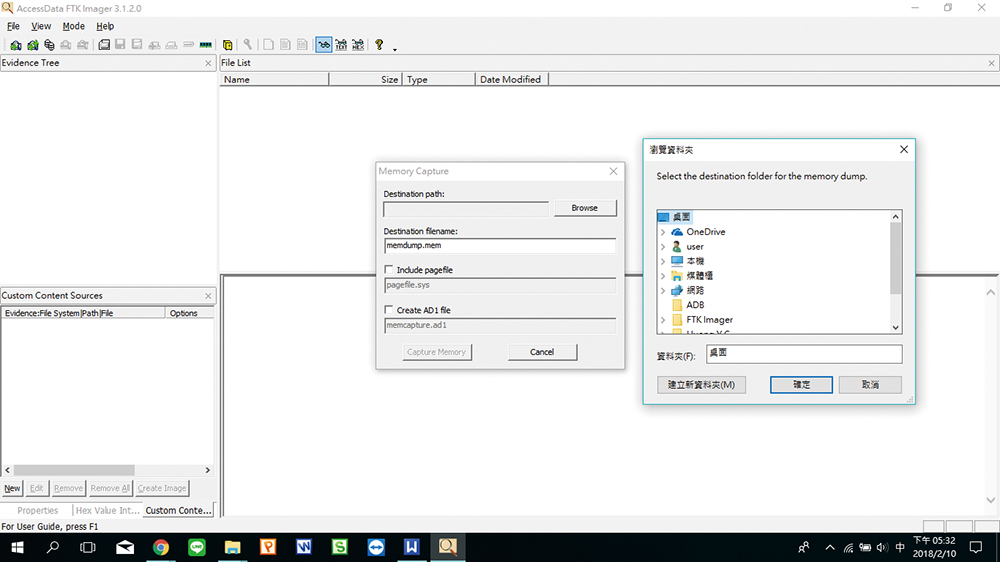The height and width of the screenshot is (562, 1000).
Task: Click the Destination path input field
Action: (x=466, y=209)
